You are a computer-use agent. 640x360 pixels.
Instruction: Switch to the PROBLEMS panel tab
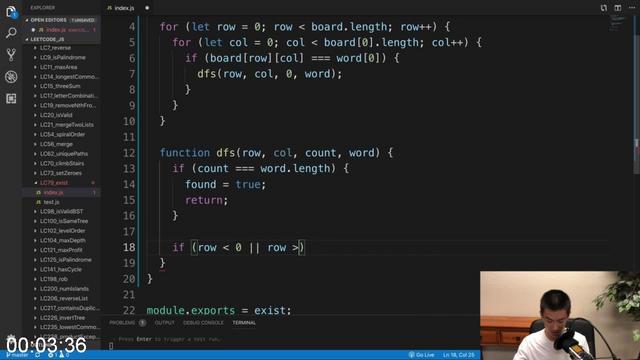(x=122, y=323)
